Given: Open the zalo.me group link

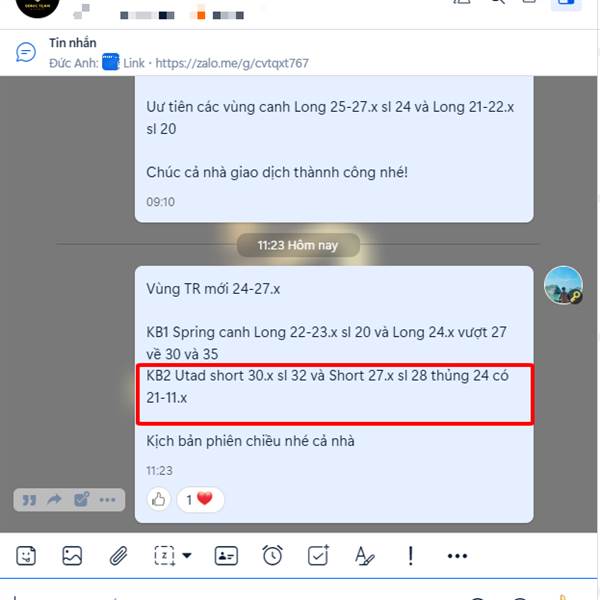Looking at the screenshot, I should pyautogui.click(x=232, y=63).
